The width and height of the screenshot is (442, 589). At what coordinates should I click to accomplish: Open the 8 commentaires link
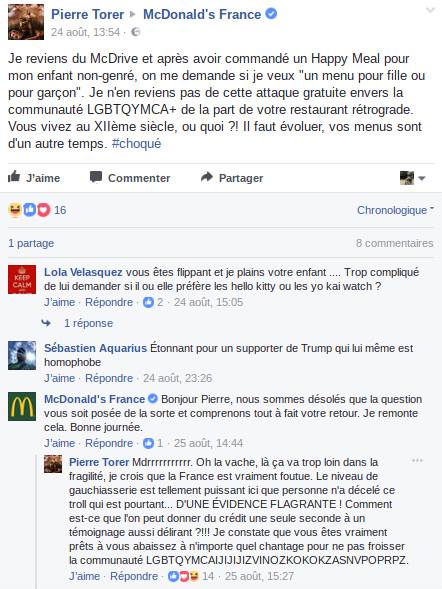395,243
